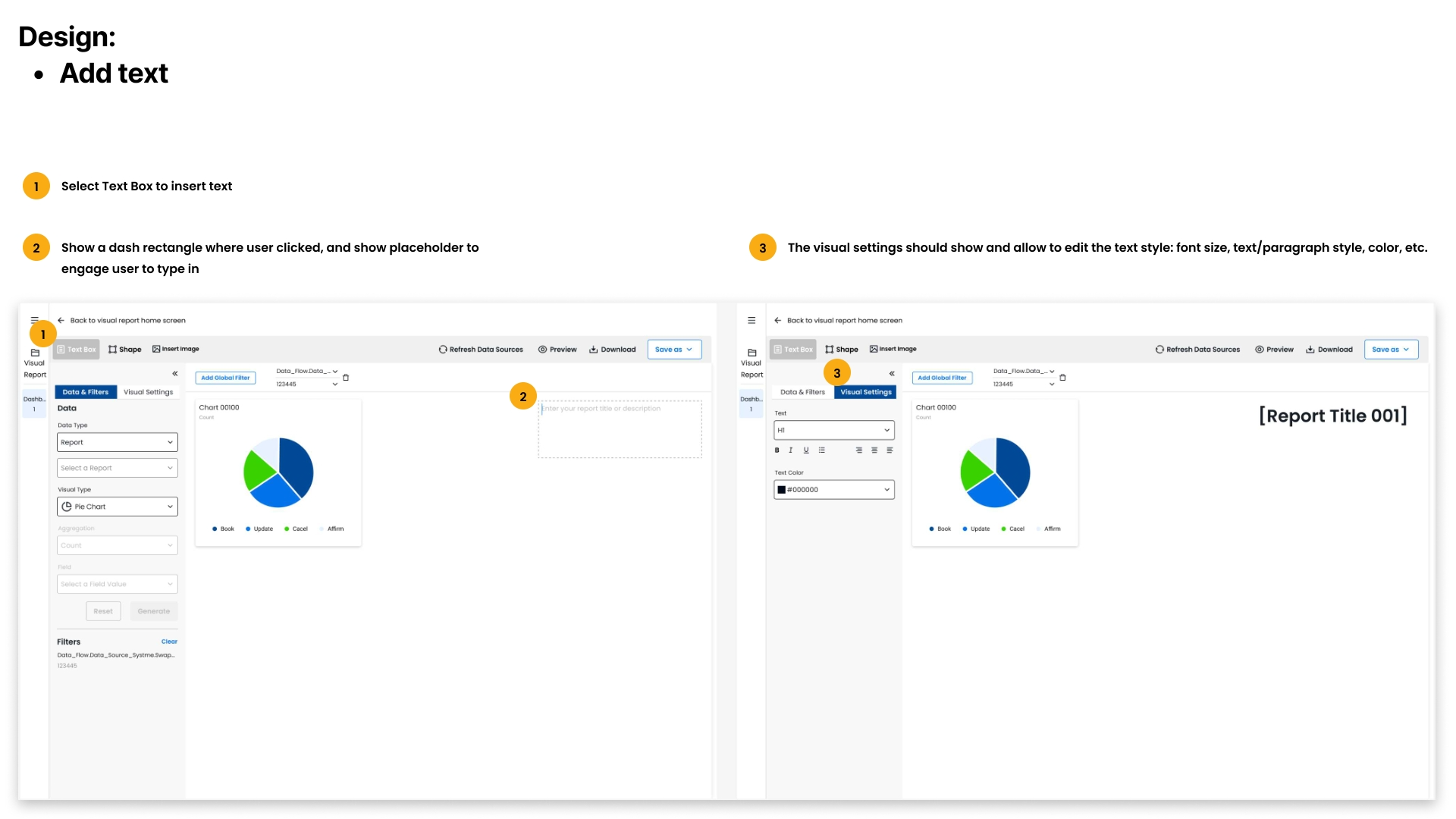This screenshot has height=819, width=1456.
Task: Click the hamburger menu in right mockup
Action: 752,321
